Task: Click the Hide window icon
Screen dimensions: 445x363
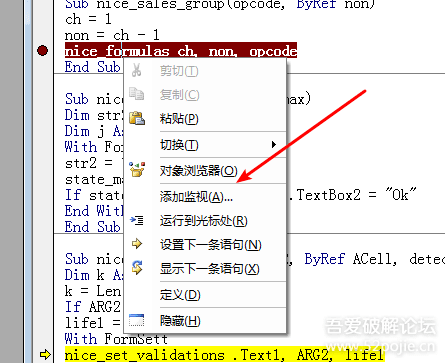Action: pyautogui.click(x=137, y=320)
